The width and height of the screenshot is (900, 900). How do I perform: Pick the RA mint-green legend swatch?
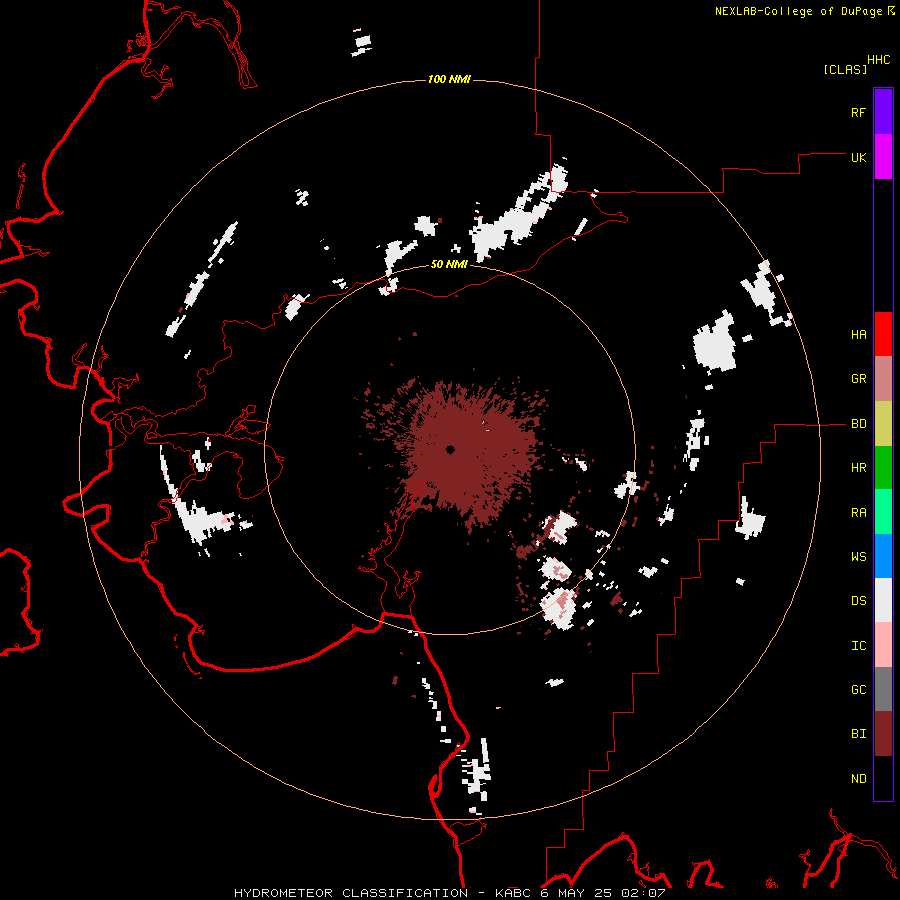pos(883,512)
